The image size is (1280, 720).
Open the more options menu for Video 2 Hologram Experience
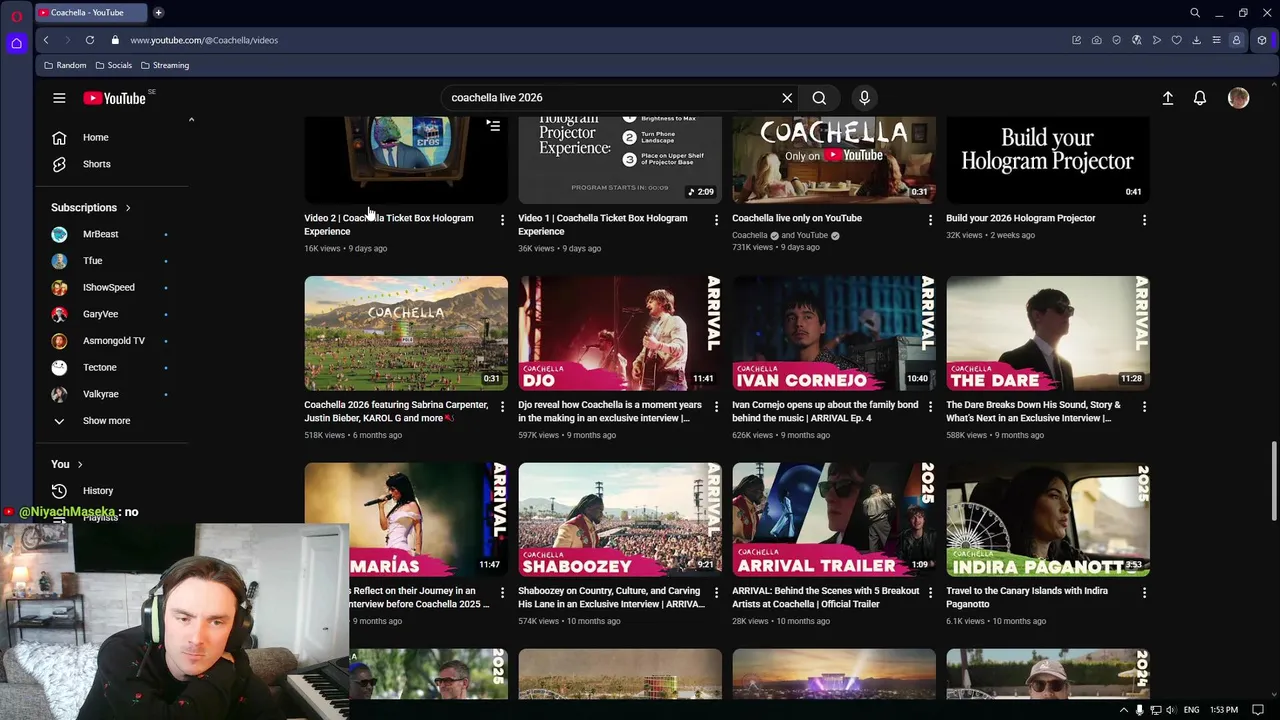click(x=502, y=220)
